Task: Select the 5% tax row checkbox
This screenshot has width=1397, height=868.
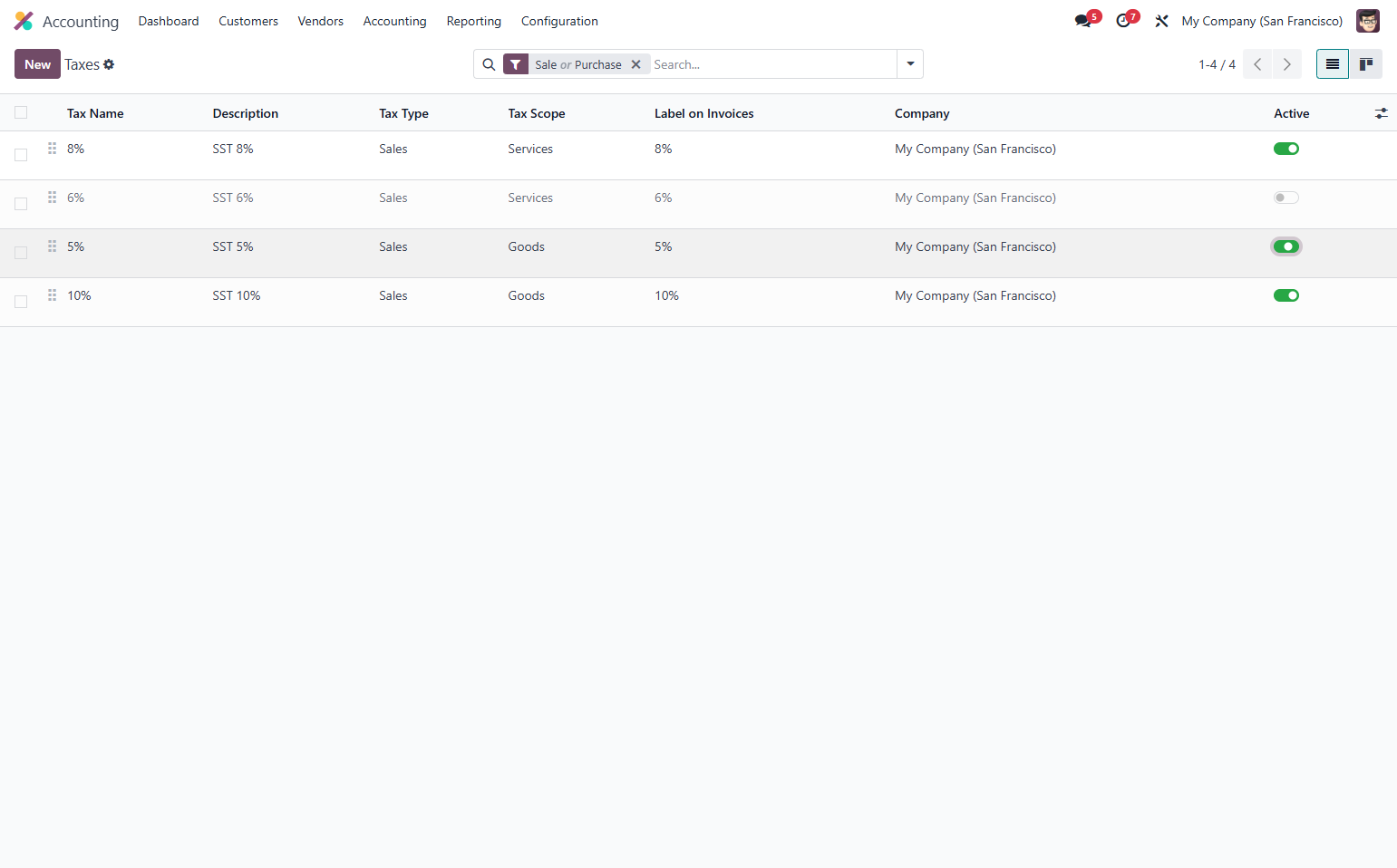Action: coord(21,253)
